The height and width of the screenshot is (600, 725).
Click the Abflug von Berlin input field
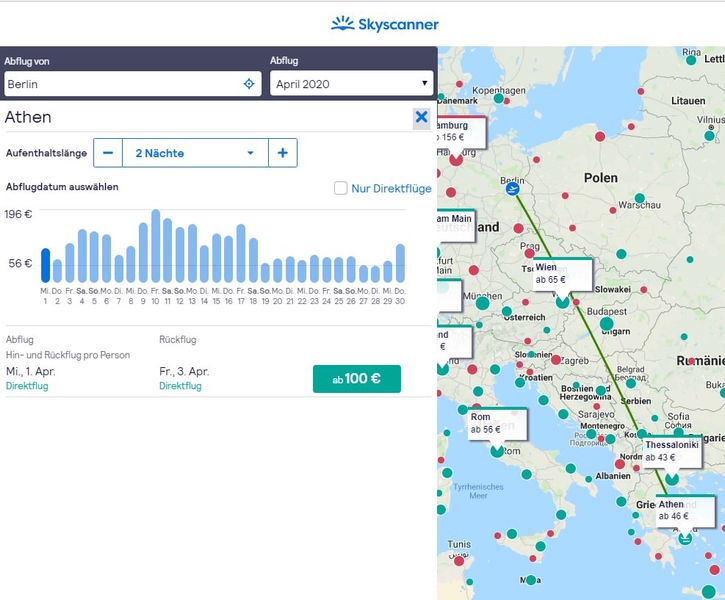pyautogui.click(x=133, y=84)
